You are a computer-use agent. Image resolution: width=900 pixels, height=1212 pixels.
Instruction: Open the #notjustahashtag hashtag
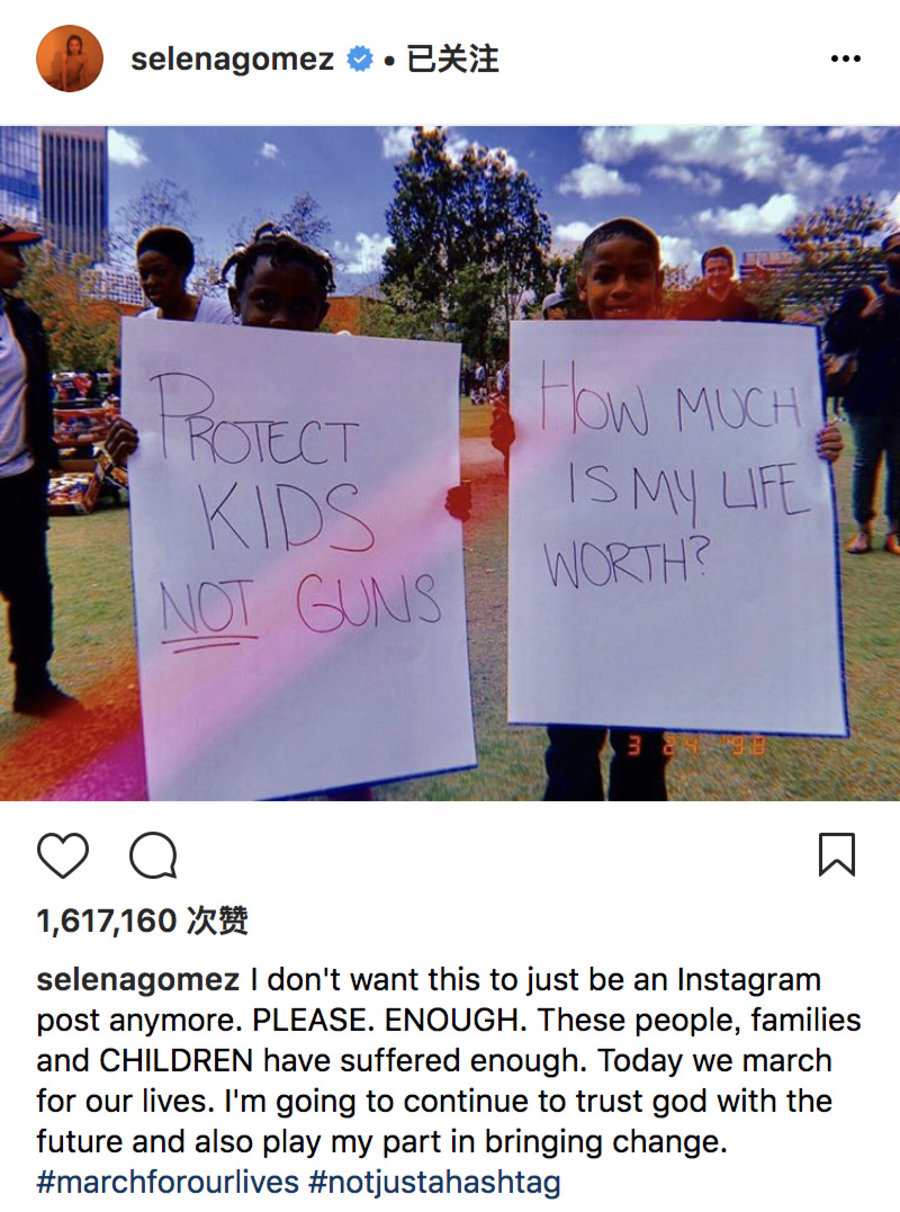coord(435,1183)
